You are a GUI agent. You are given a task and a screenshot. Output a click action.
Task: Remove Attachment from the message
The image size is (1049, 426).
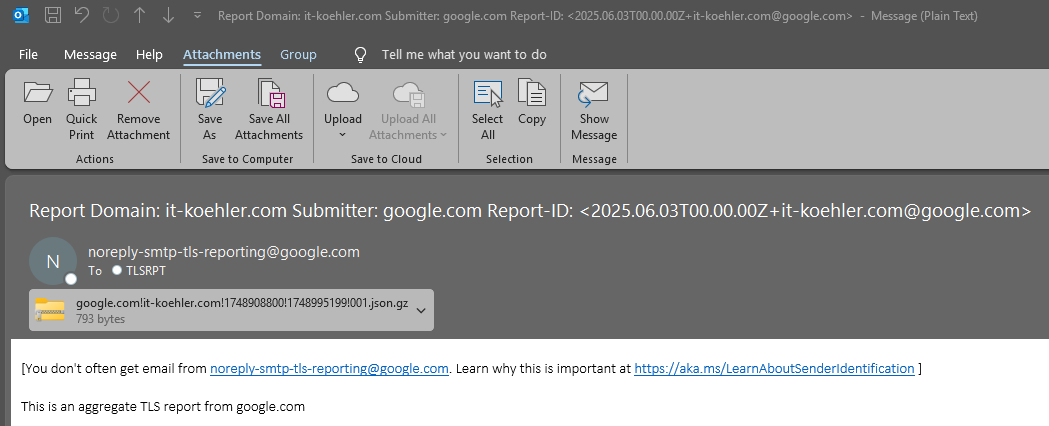[138, 110]
